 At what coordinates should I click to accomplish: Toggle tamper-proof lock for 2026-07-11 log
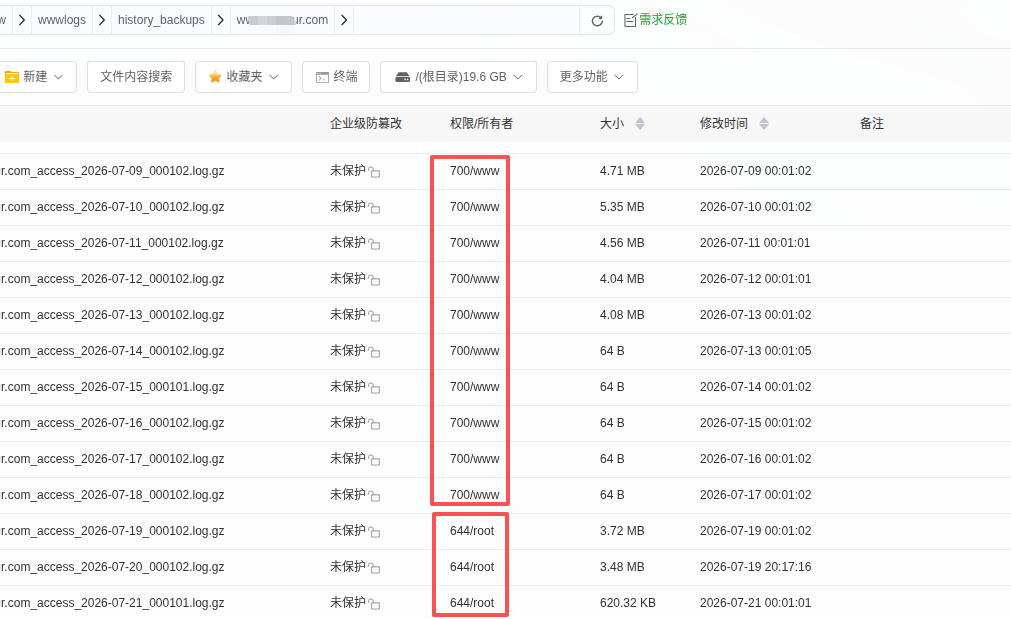(x=374, y=244)
